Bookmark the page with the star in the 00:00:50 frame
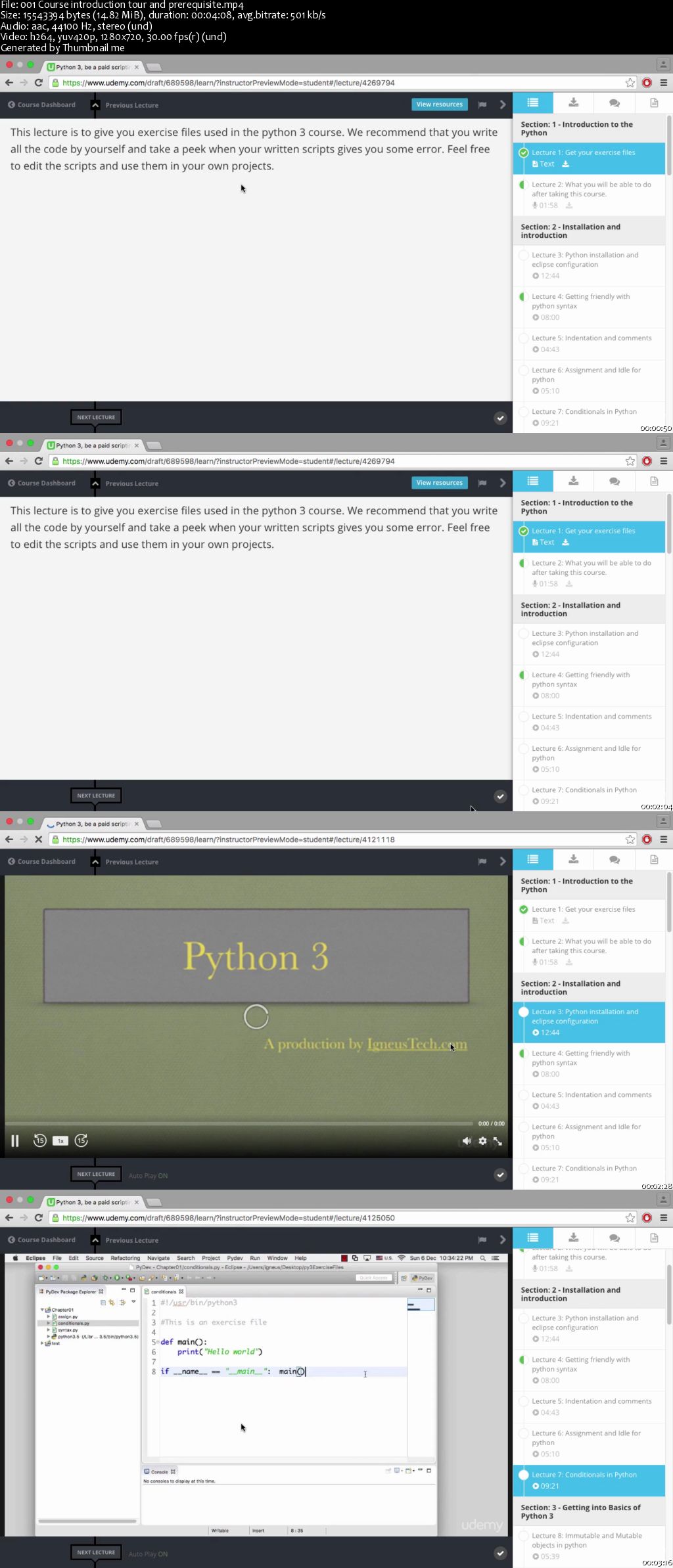This screenshot has width=673, height=1568. click(630, 83)
